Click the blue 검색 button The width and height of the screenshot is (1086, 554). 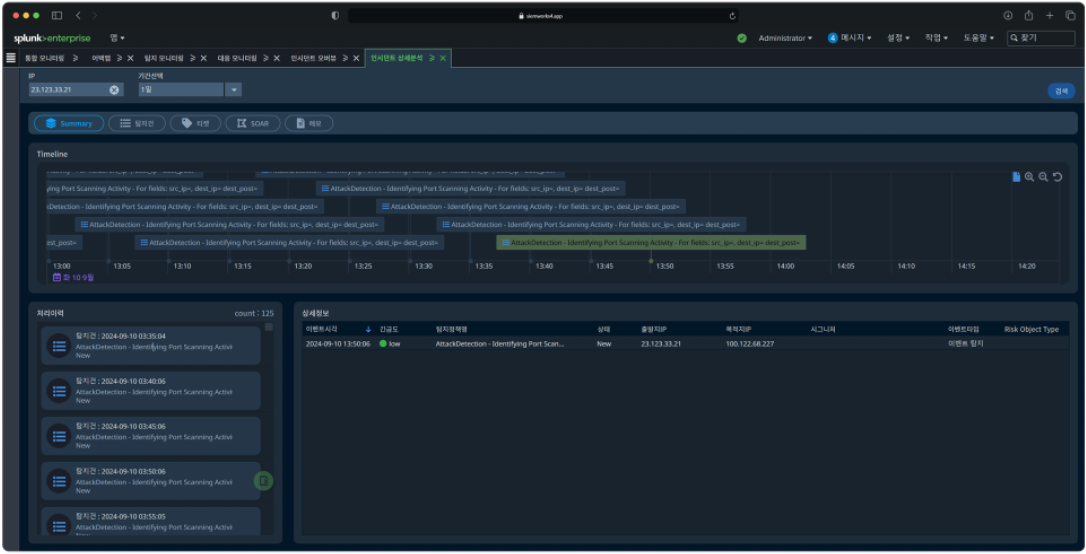[1061, 91]
